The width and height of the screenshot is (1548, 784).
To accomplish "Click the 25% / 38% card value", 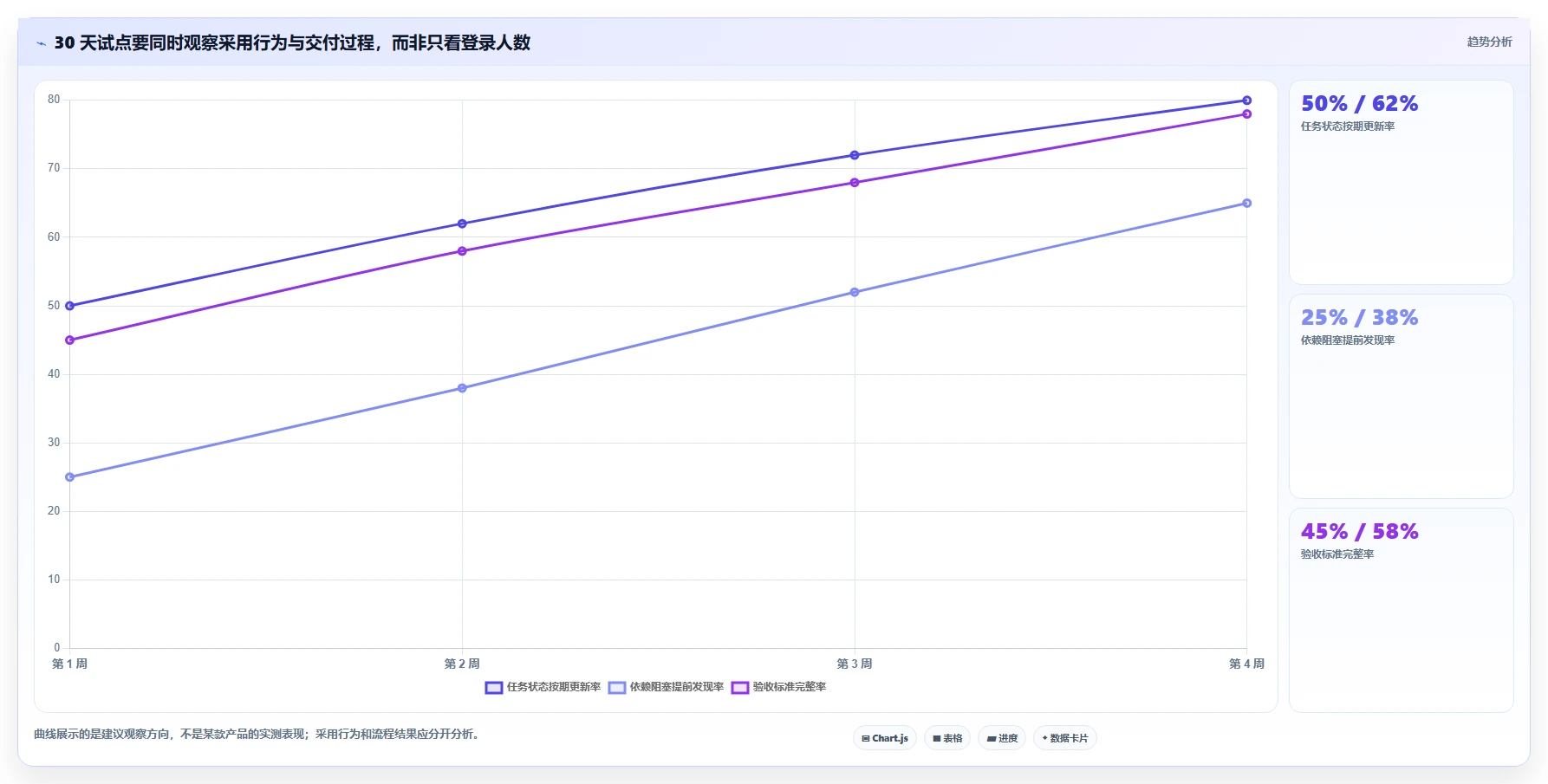I will tap(1359, 318).
